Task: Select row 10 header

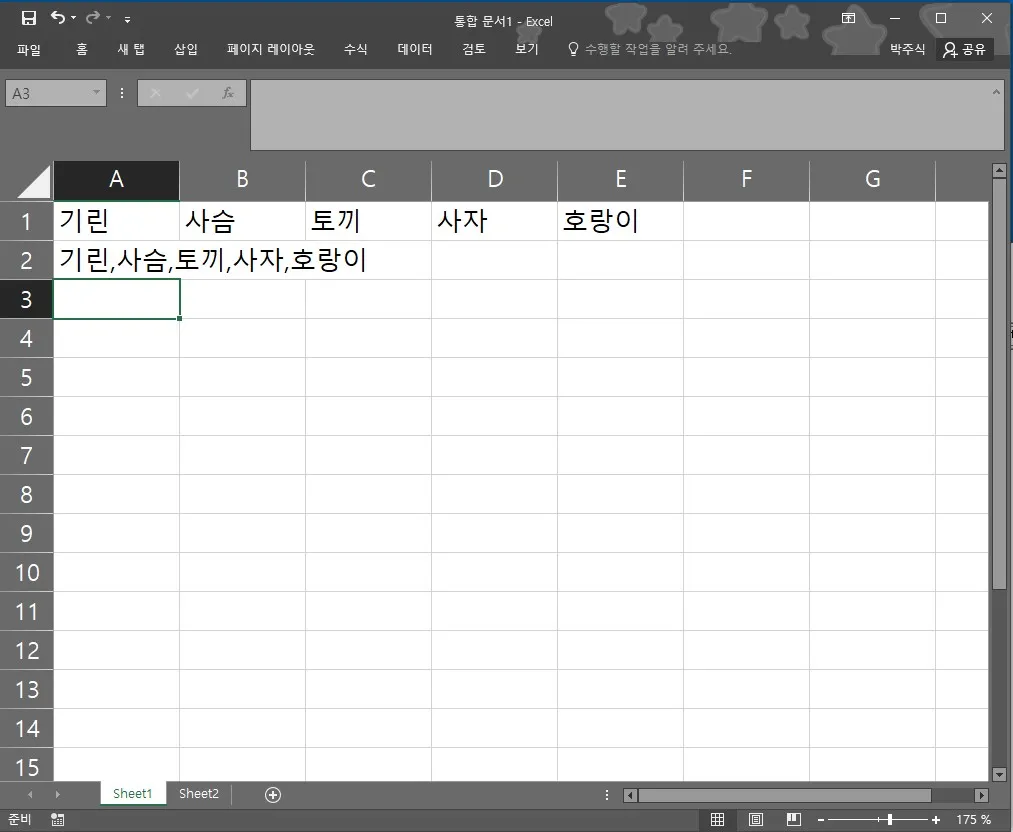Action: pos(26,572)
